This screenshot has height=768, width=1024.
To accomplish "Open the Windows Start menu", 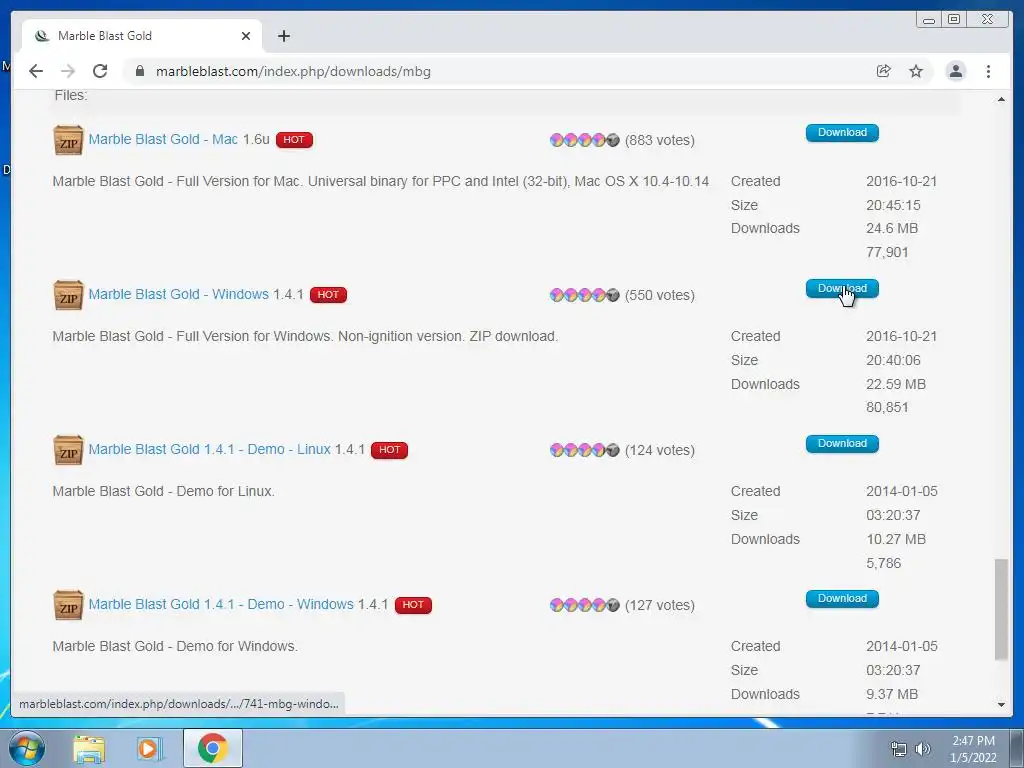I will (x=27, y=748).
